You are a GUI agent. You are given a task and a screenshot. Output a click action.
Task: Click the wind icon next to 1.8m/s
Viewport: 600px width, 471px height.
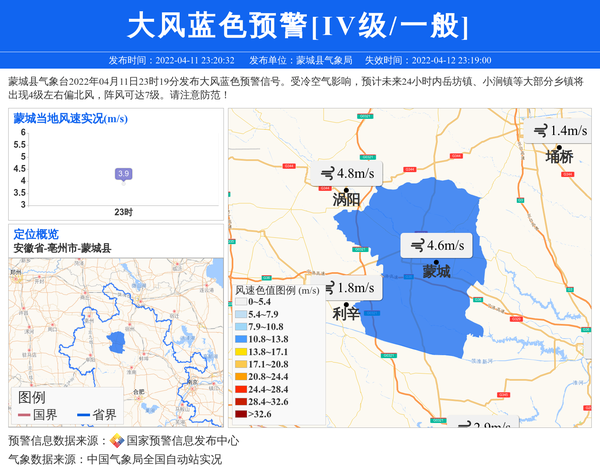(329, 288)
